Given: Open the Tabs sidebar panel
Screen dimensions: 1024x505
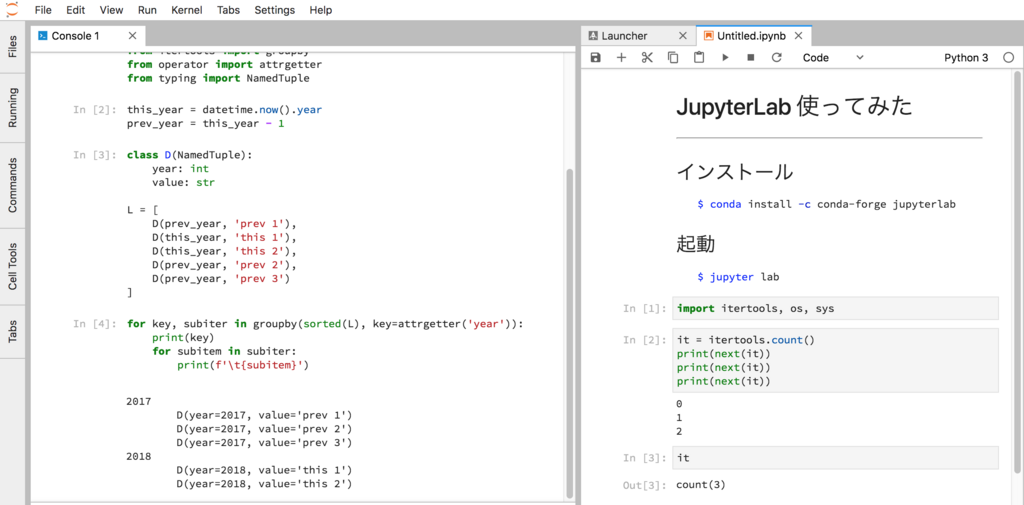Looking at the screenshot, I should point(13,332).
